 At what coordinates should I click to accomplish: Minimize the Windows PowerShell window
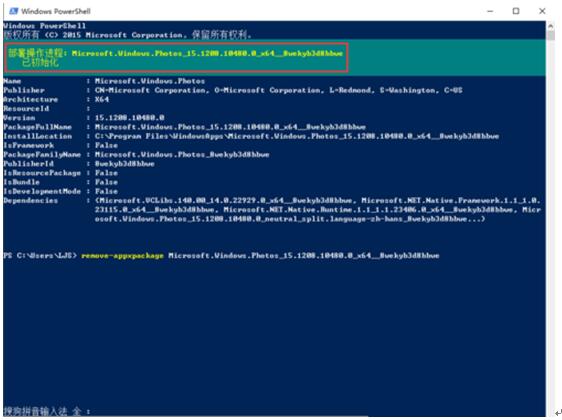(490, 11)
